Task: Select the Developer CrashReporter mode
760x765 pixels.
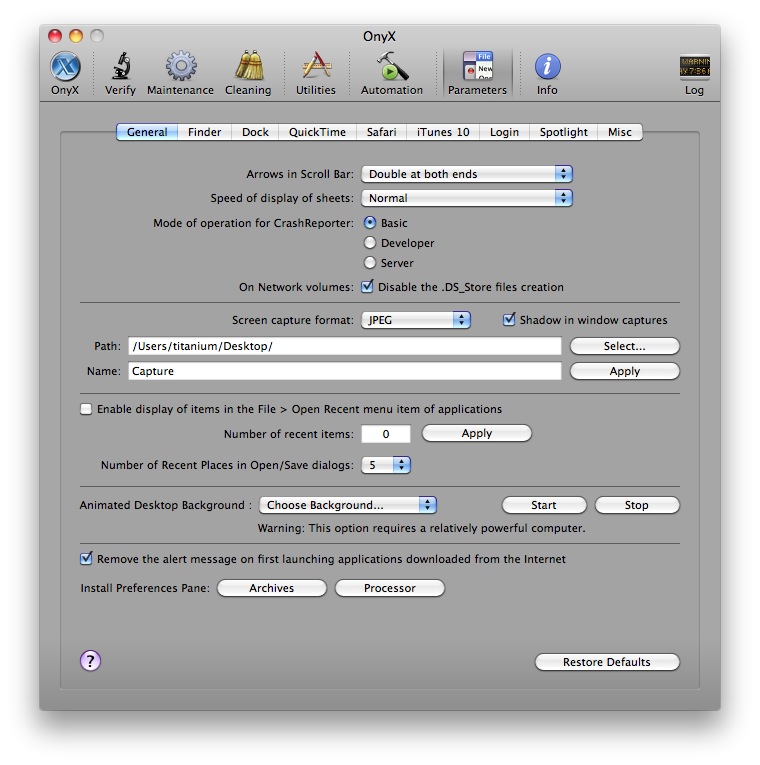Action: coord(370,242)
